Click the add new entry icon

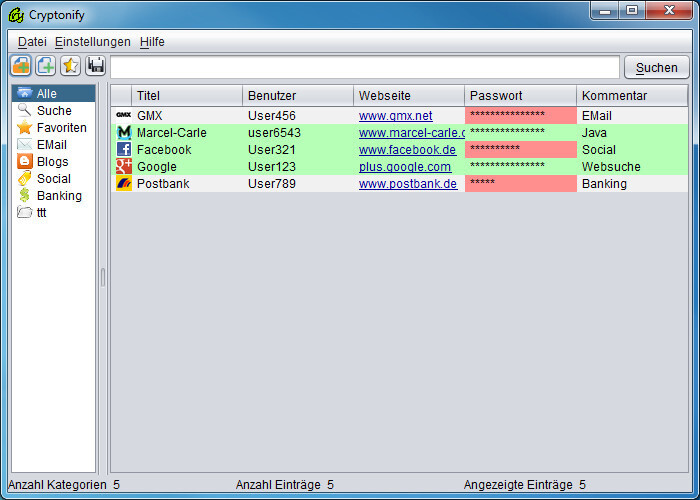(46, 66)
